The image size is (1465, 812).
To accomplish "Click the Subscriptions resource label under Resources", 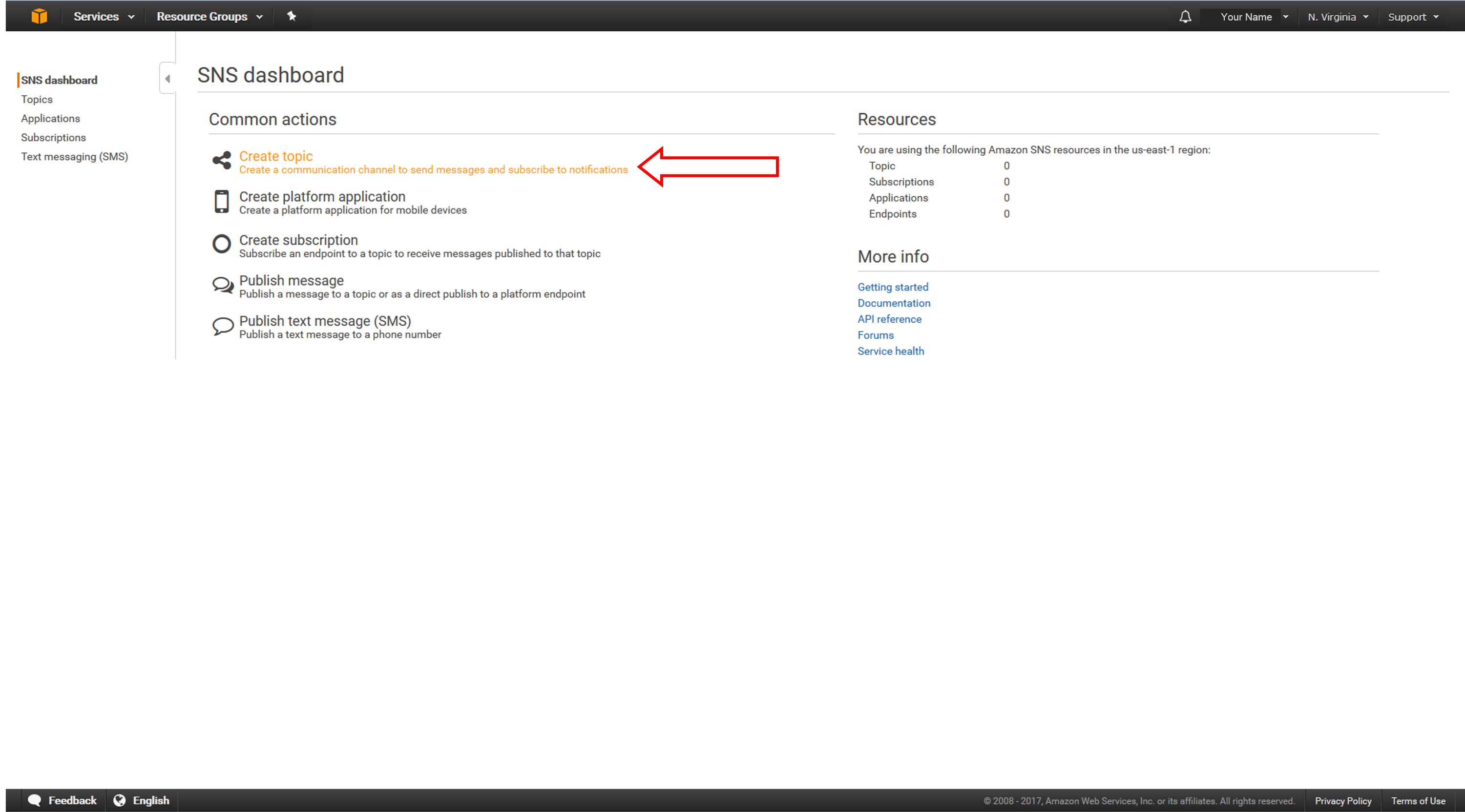I will click(901, 182).
